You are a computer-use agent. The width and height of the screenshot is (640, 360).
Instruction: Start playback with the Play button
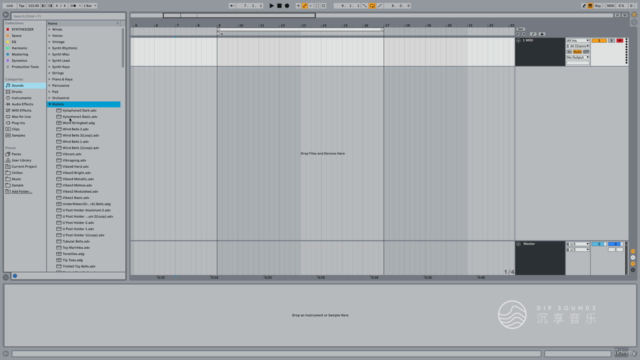271,6
